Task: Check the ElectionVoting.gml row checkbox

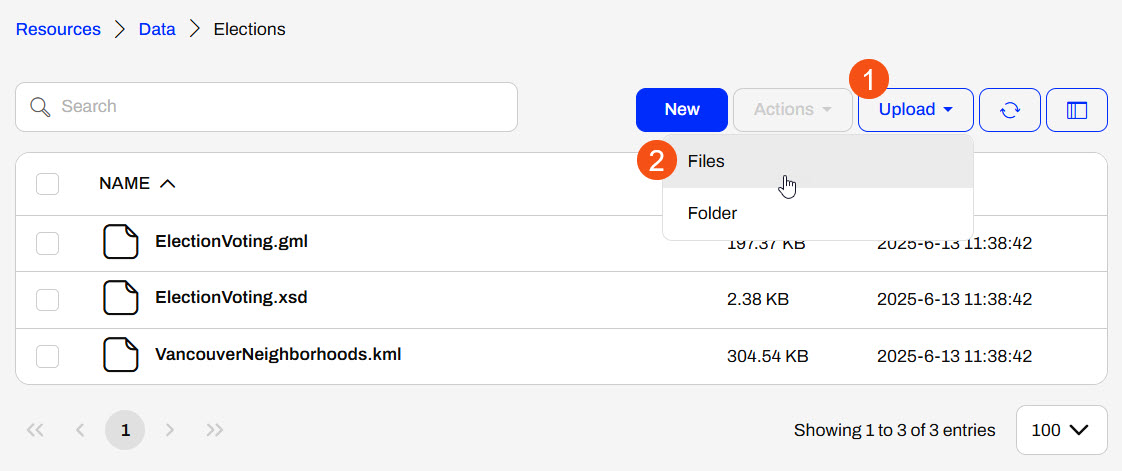Action: tap(47, 242)
